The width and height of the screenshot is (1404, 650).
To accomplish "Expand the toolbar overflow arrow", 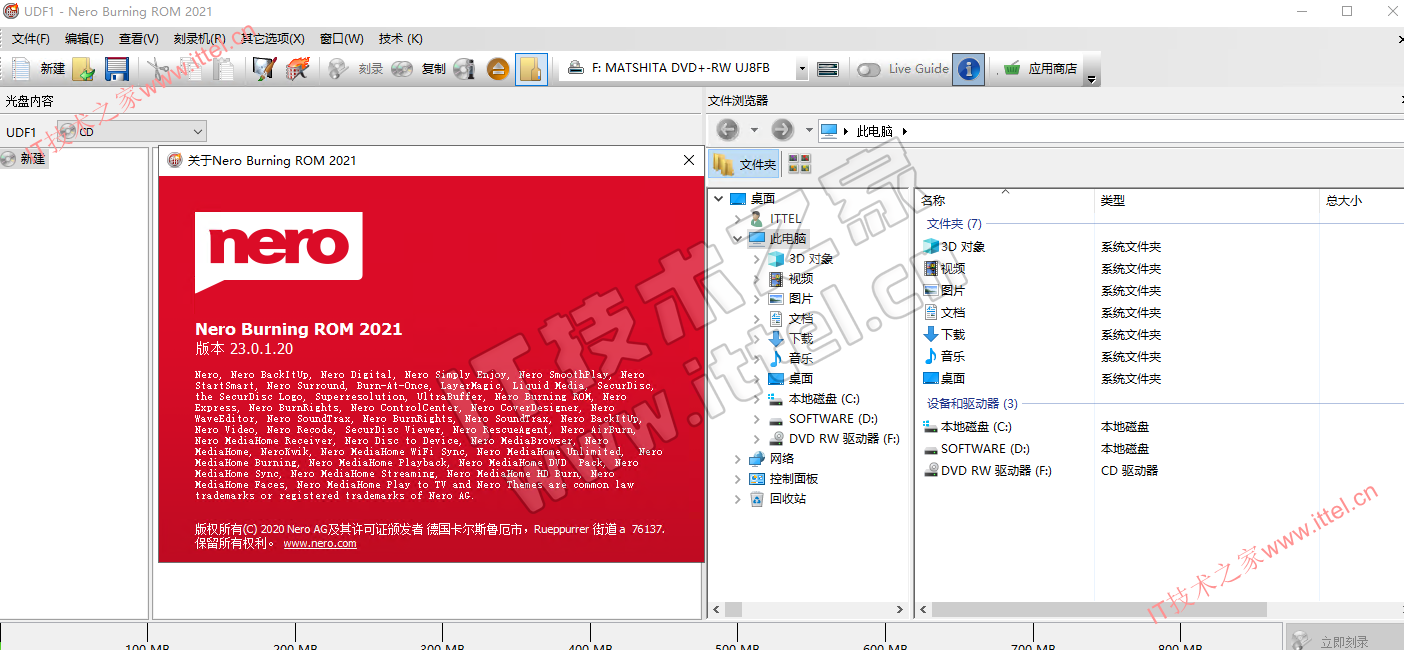I will point(1092,79).
